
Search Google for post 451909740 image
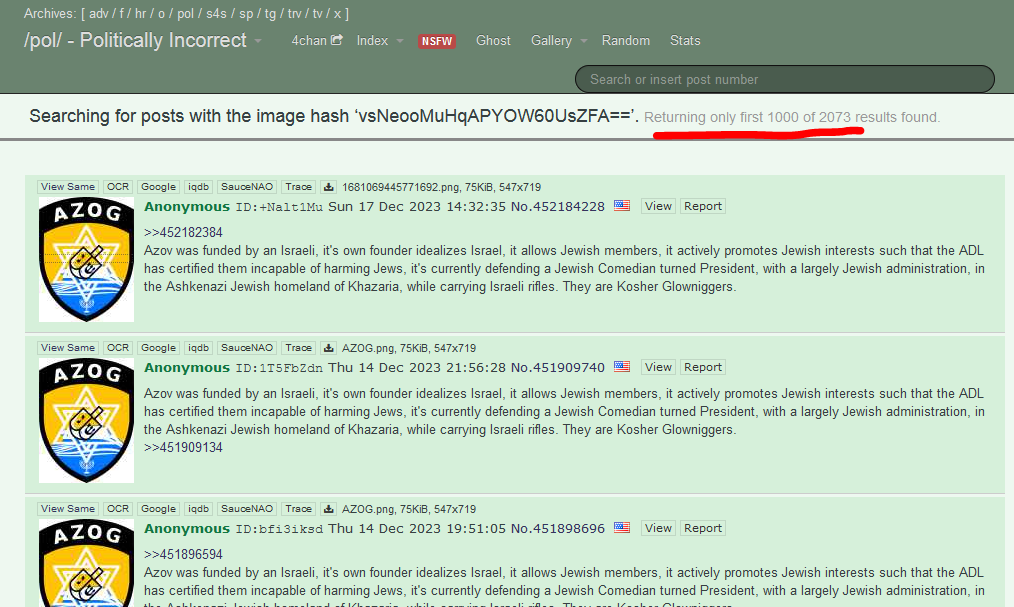click(x=158, y=348)
